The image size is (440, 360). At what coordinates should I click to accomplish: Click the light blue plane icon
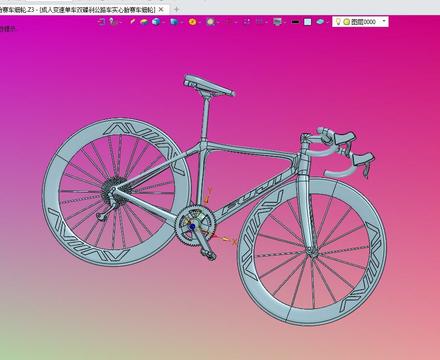click(320, 22)
